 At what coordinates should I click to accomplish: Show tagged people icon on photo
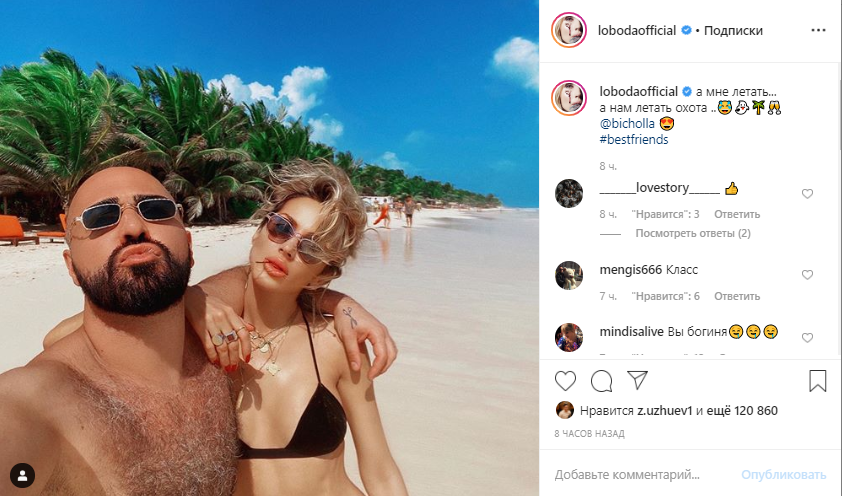point(23,475)
